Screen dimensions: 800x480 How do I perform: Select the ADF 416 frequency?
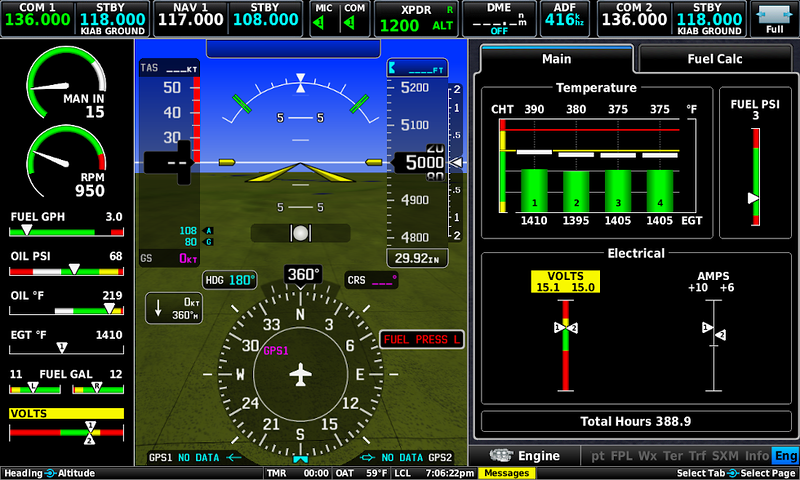pos(564,18)
